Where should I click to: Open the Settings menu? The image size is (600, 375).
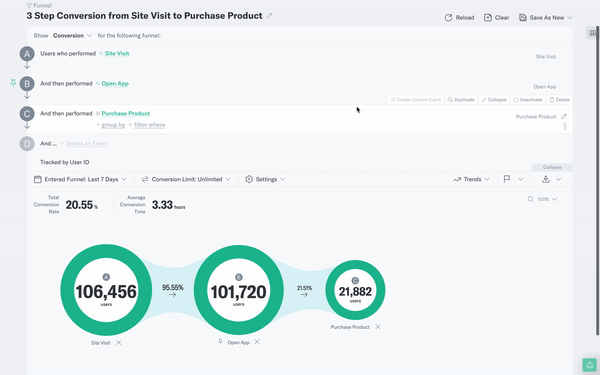[x=265, y=179]
